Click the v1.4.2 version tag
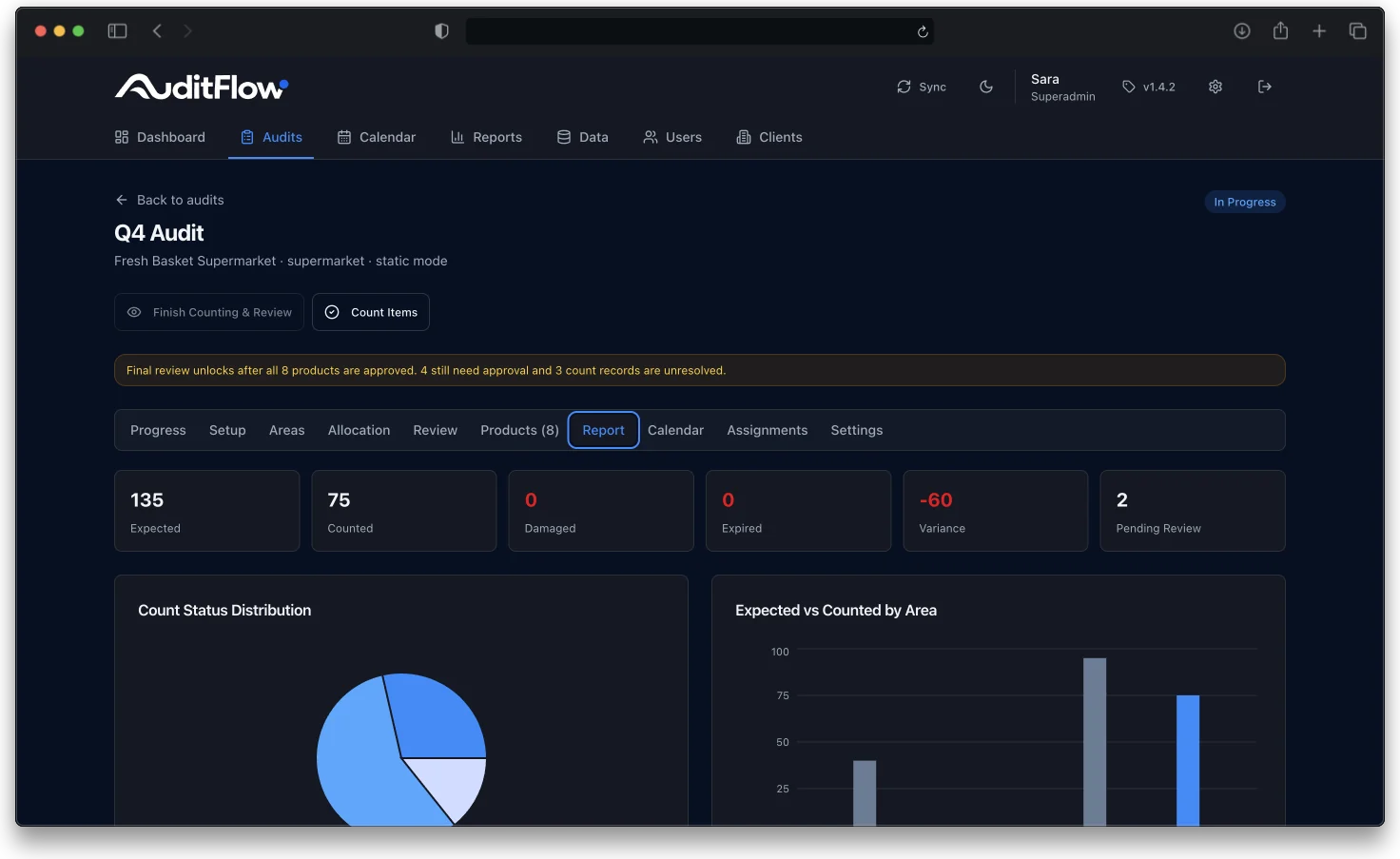The width and height of the screenshot is (1400, 859). (1149, 87)
